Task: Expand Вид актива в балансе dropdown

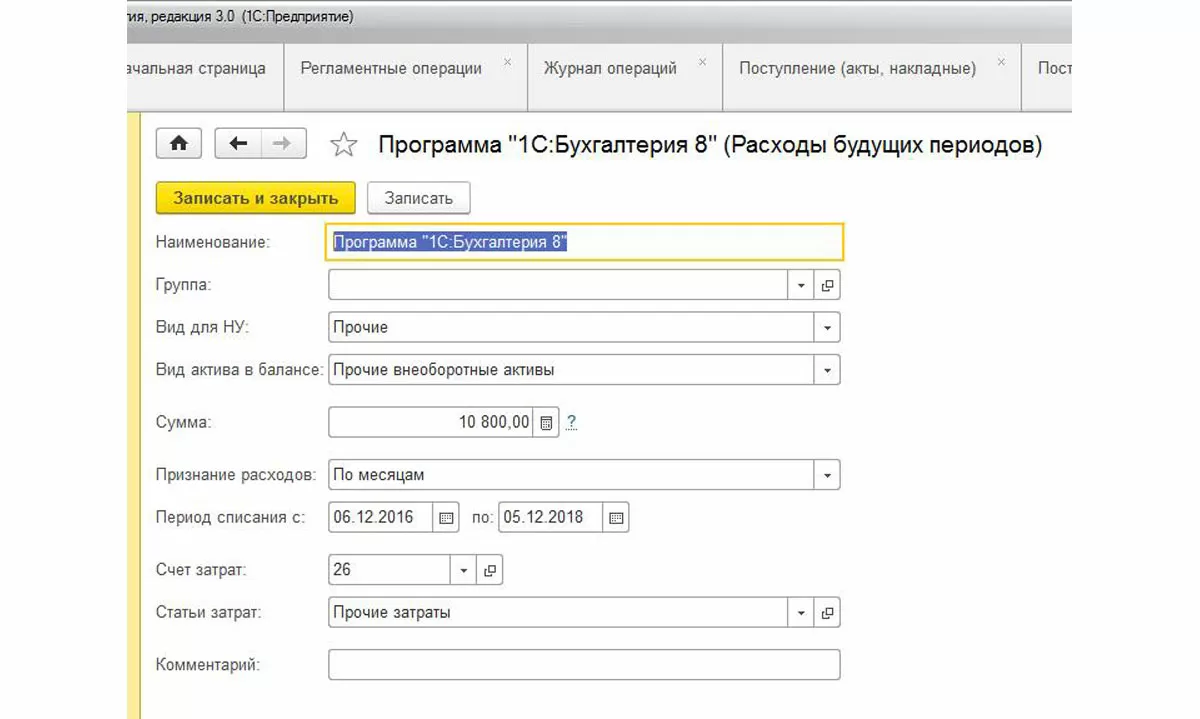Action: (827, 370)
